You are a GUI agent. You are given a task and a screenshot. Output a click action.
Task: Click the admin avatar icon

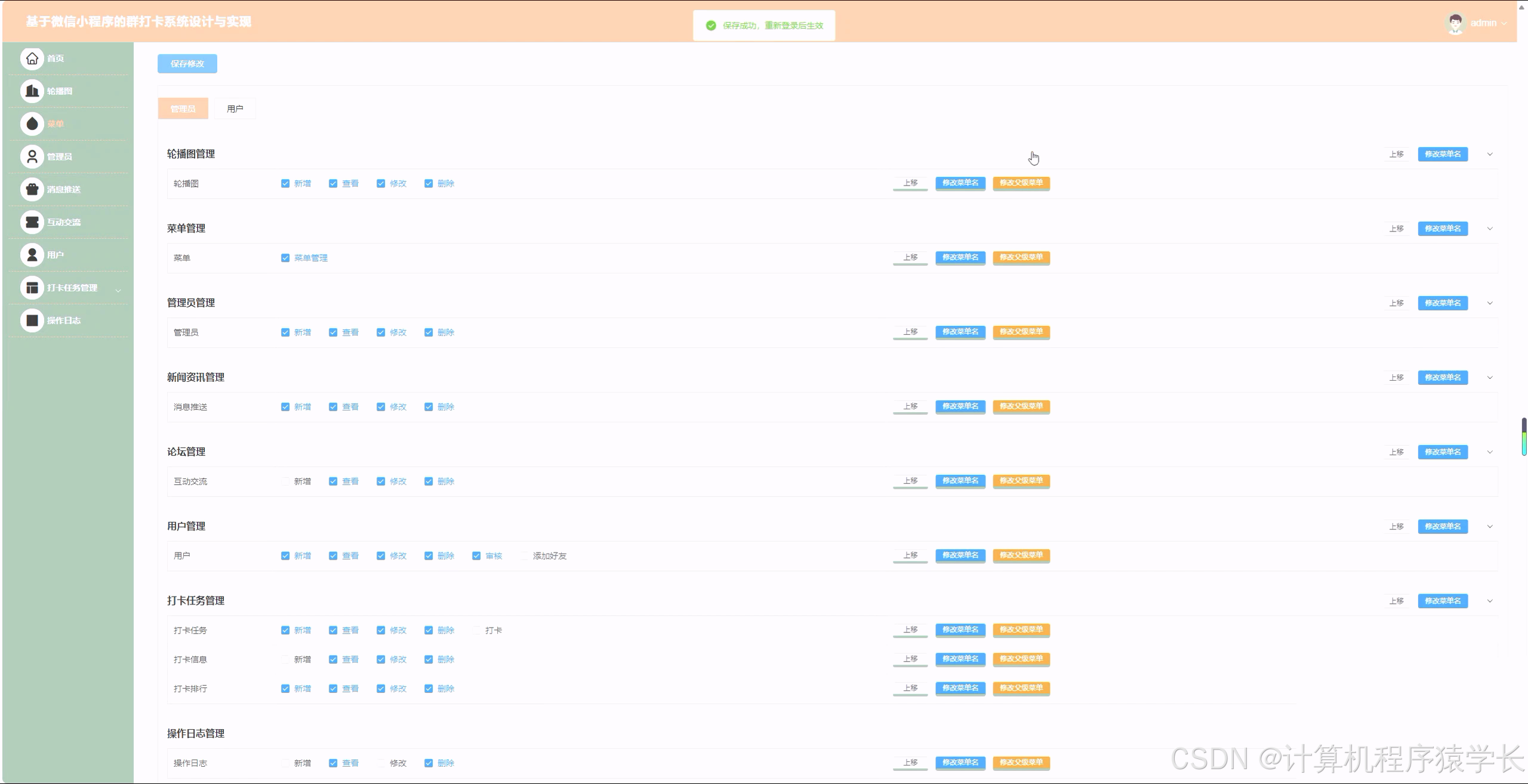(x=1455, y=23)
